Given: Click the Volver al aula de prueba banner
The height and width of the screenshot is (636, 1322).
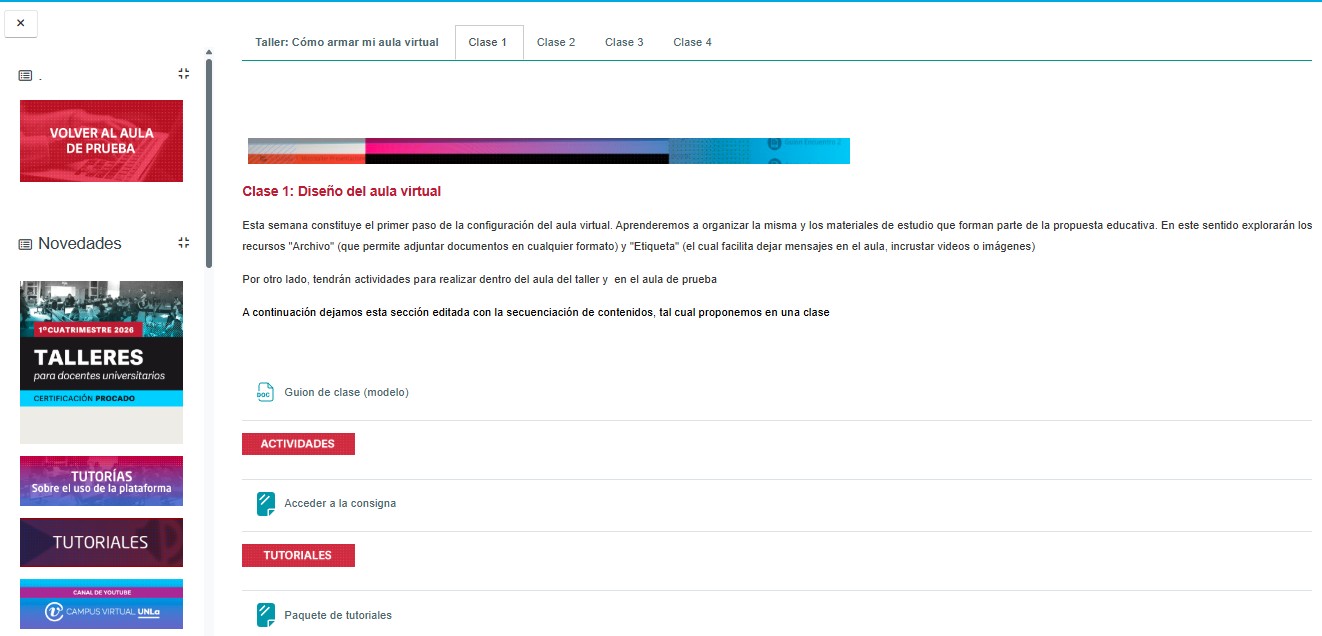Looking at the screenshot, I should click(x=101, y=141).
